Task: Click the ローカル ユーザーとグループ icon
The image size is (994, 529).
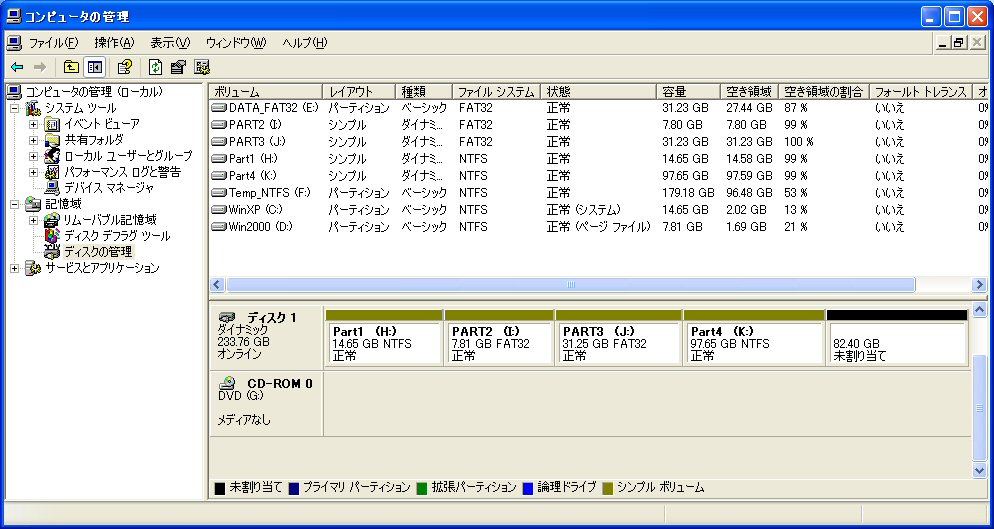Action: 53,155
